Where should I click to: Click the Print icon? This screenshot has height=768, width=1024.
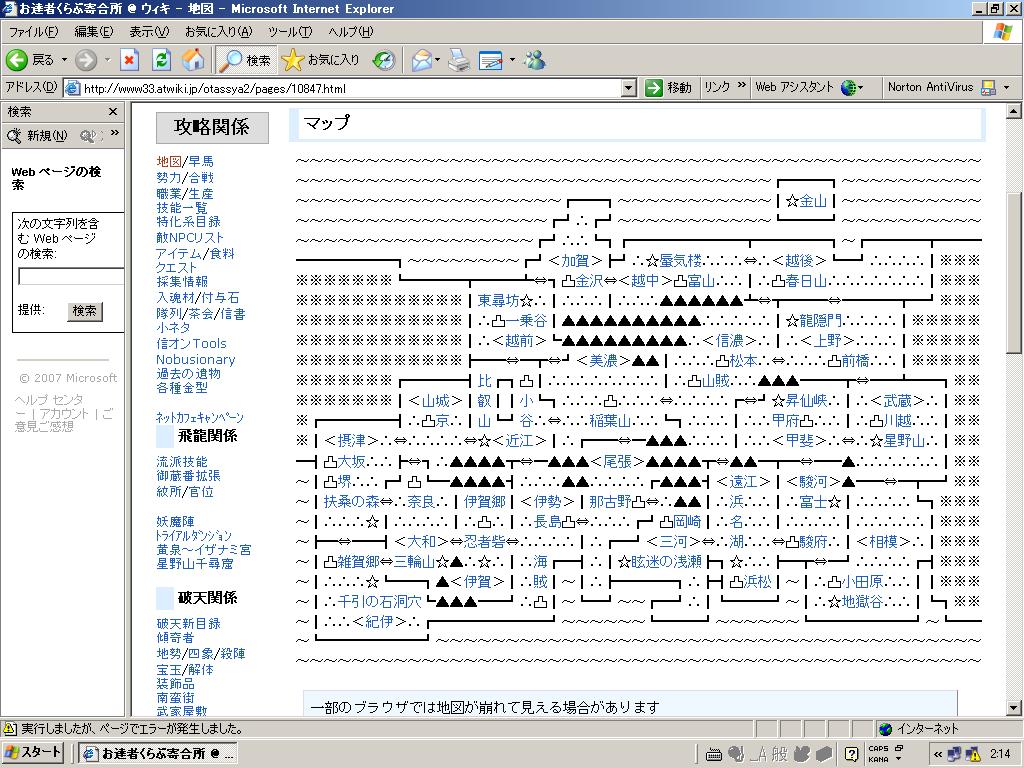(x=458, y=60)
